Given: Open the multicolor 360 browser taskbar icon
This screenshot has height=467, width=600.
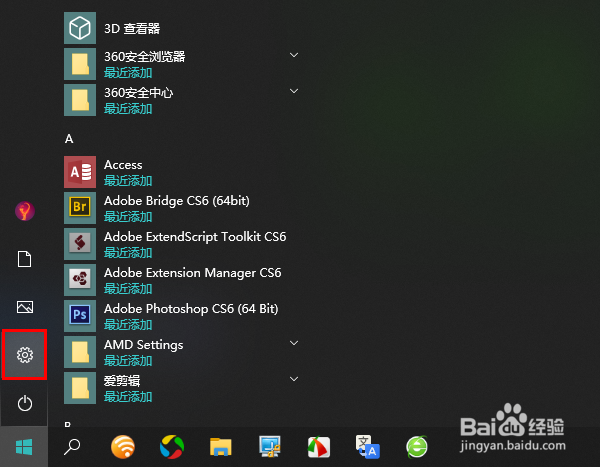Looking at the screenshot, I should tap(172, 447).
